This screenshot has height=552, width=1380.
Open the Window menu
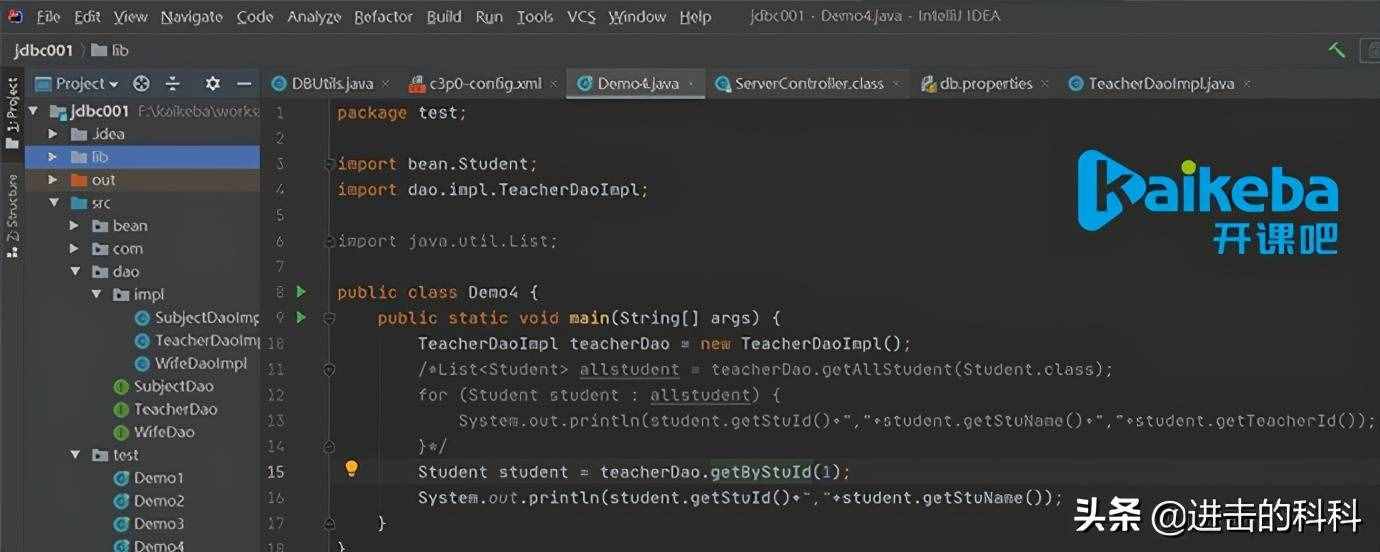(637, 17)
